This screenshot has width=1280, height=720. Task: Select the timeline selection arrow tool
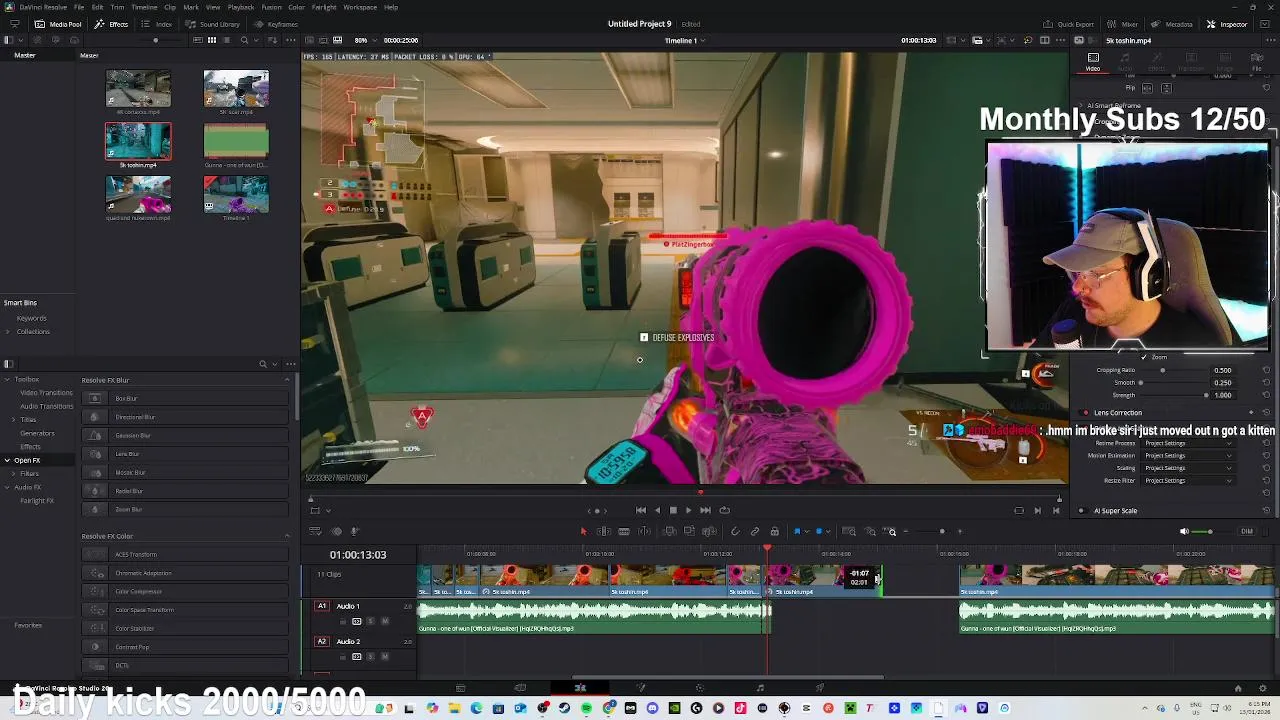[x=583, y=531]
